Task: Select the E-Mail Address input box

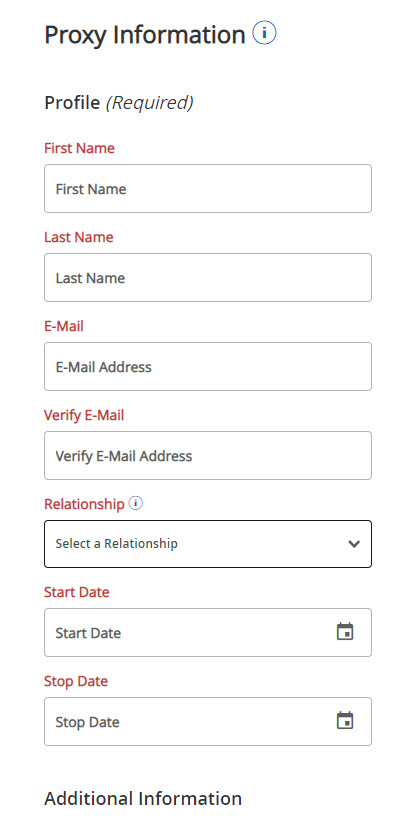Action: pos(208,366)
